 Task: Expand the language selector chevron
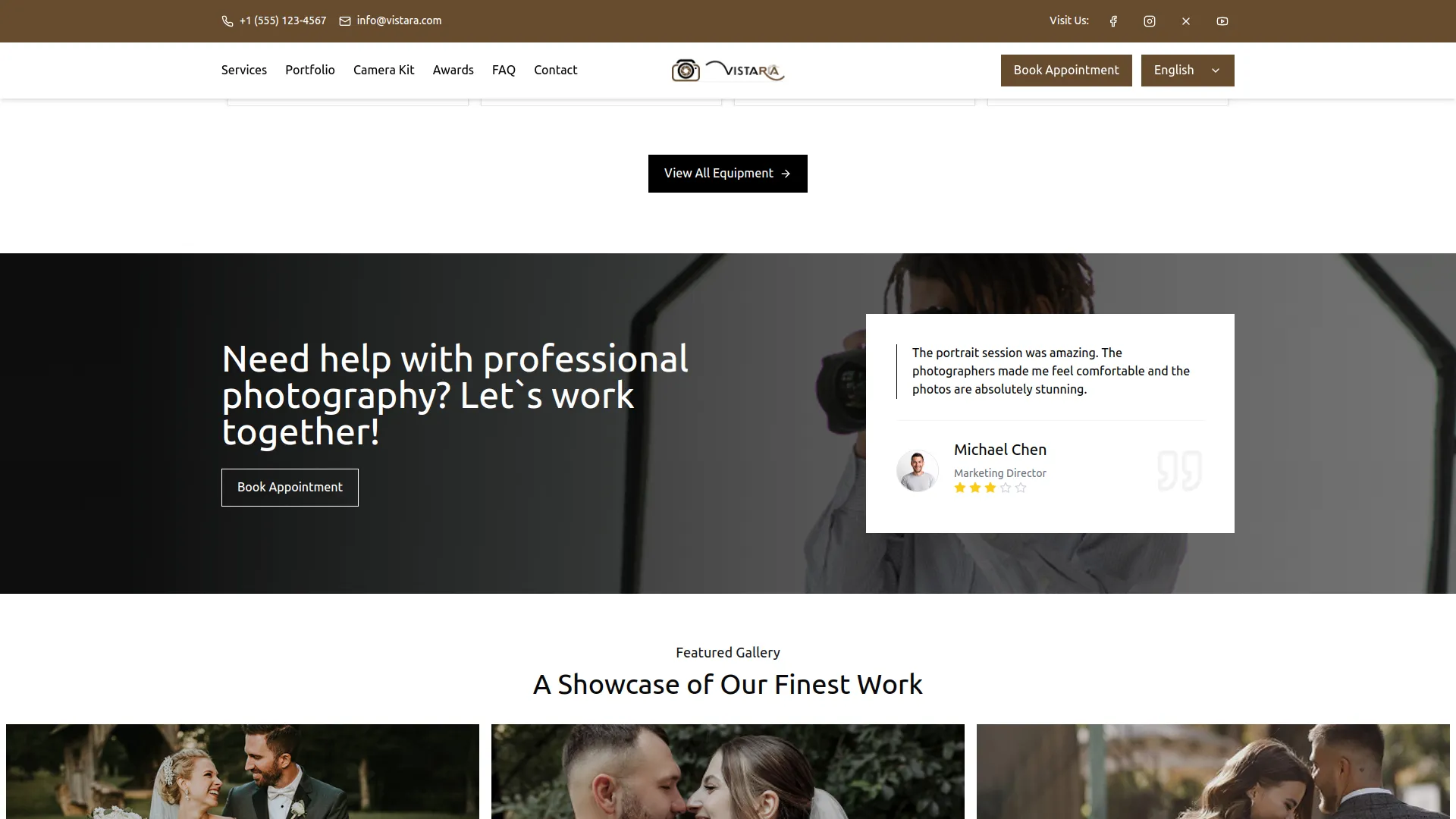coord(1215,70)
